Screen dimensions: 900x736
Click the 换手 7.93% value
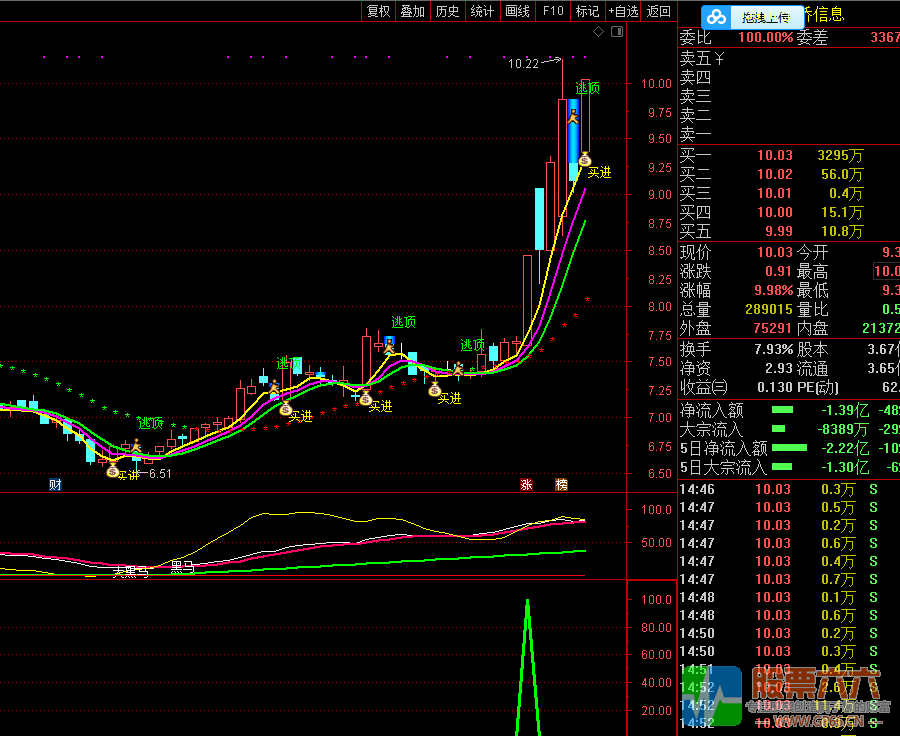coord(773,349)
